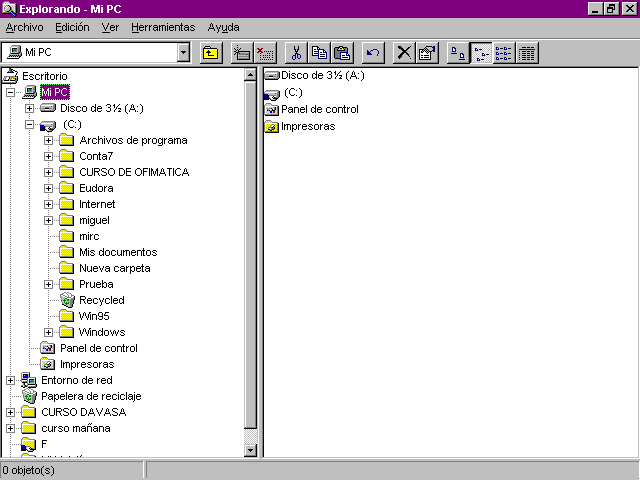Image resolution: width=640 pixels, height=480 pixels.
Task: Click the Copy toolbar icon
Action: point(319,53)
